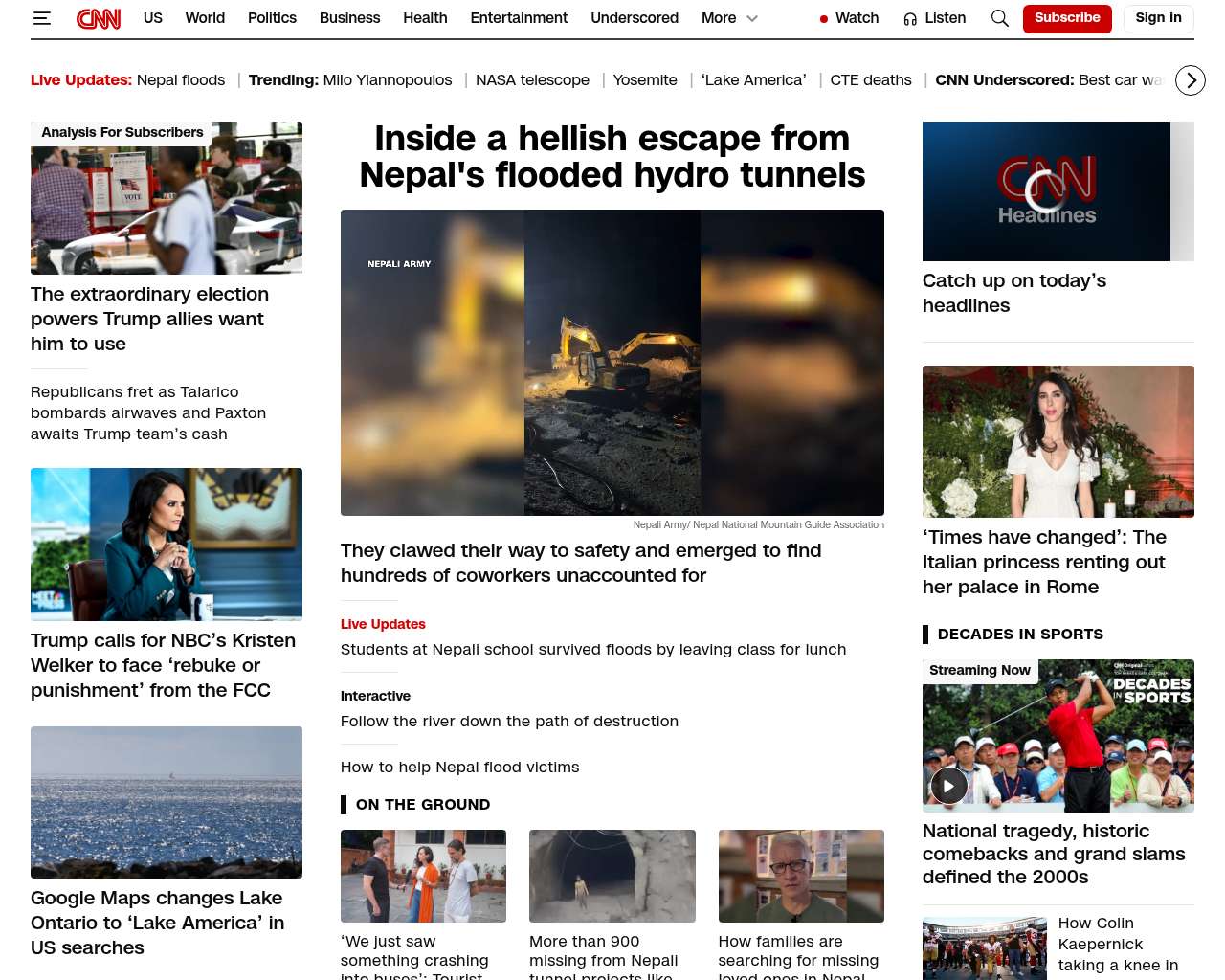1225x980 pixels.
Task: Click the Italian princess photo
Action: pyautogui.click(x=1058, y=441)
